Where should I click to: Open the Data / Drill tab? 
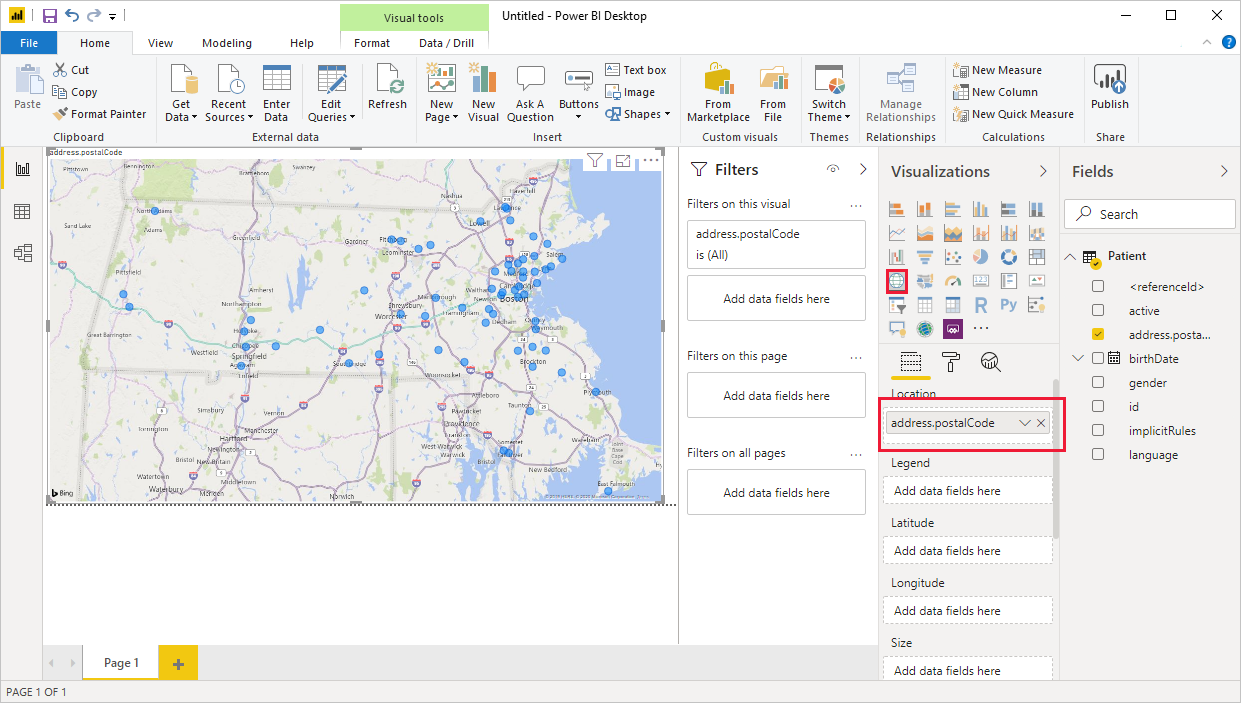(x=446, y=43)
